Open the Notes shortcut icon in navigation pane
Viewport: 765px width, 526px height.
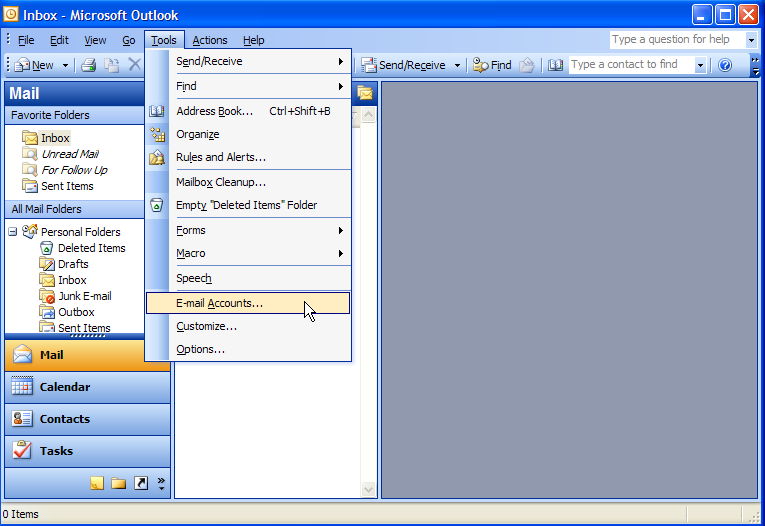click(97, 483)
